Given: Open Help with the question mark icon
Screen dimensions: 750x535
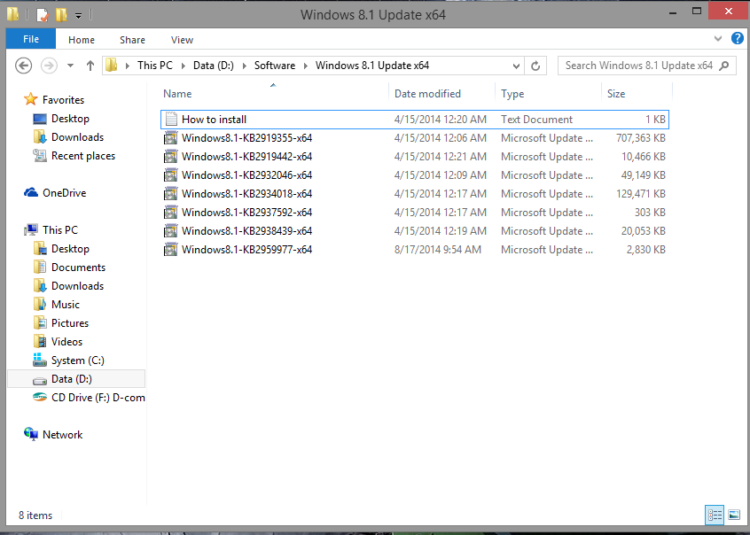Looking at the screenshot, I should [x=737, y=38].
